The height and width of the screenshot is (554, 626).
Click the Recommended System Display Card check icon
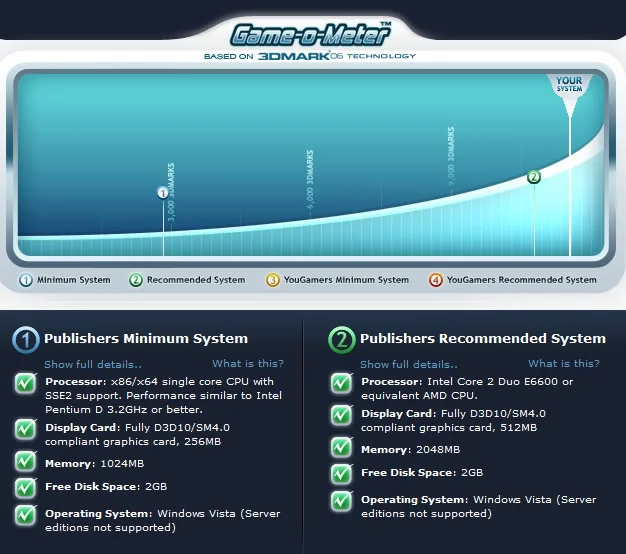coord(342,415)
